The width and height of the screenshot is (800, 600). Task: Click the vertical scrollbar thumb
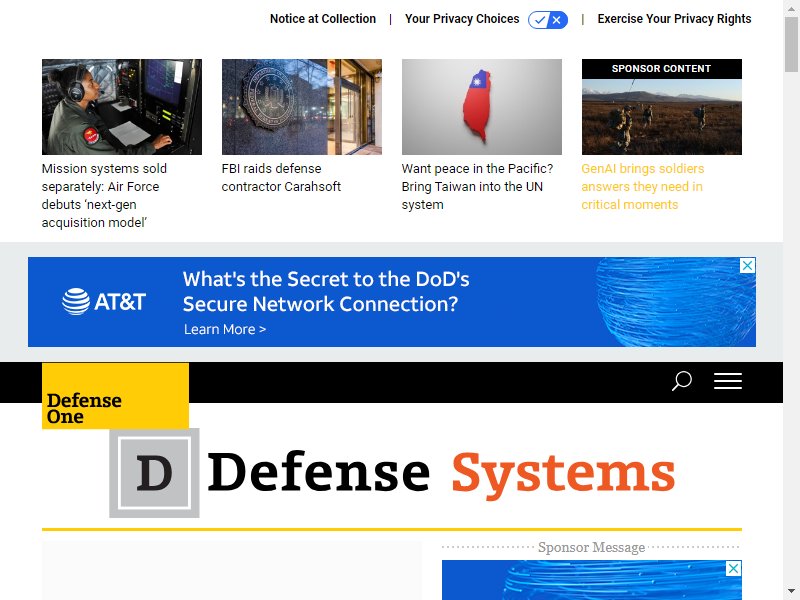coord(792,44)
